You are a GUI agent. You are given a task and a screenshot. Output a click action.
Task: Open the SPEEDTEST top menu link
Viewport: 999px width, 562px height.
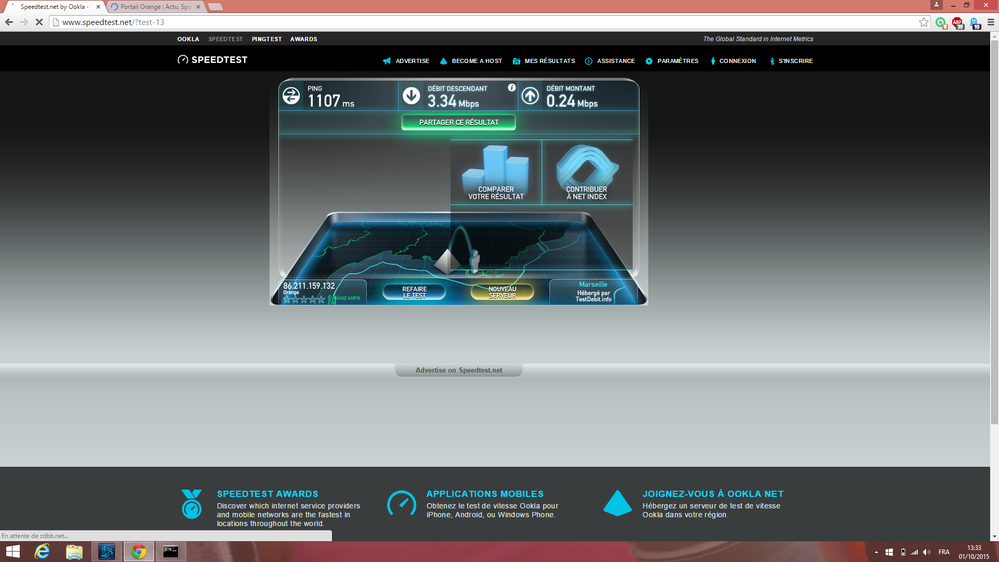[x=226, y=39]
